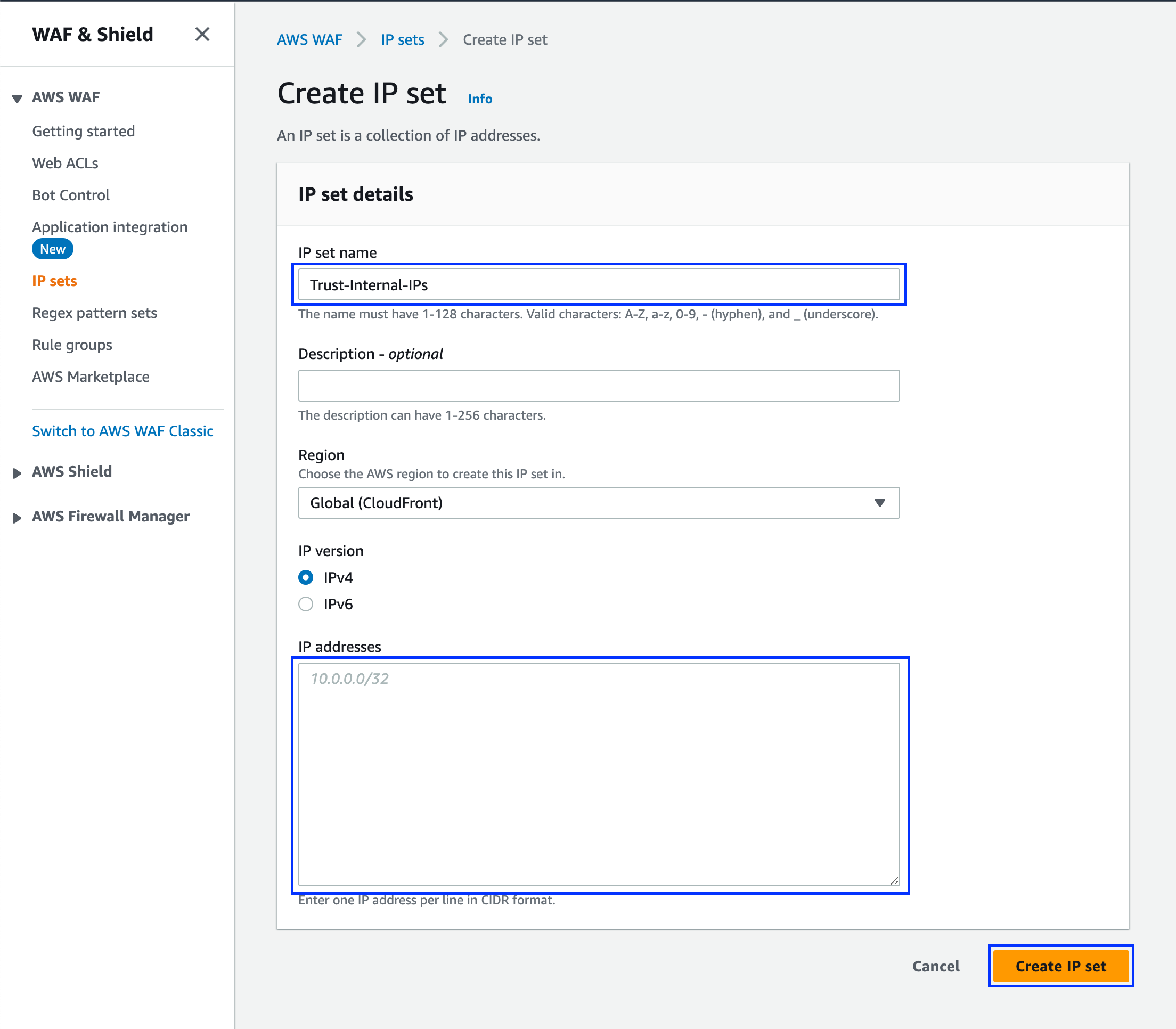Expand the AWS Firewall Manager section
The width and height of the screenshot is (1176, 1029).
tap(17, 518)
